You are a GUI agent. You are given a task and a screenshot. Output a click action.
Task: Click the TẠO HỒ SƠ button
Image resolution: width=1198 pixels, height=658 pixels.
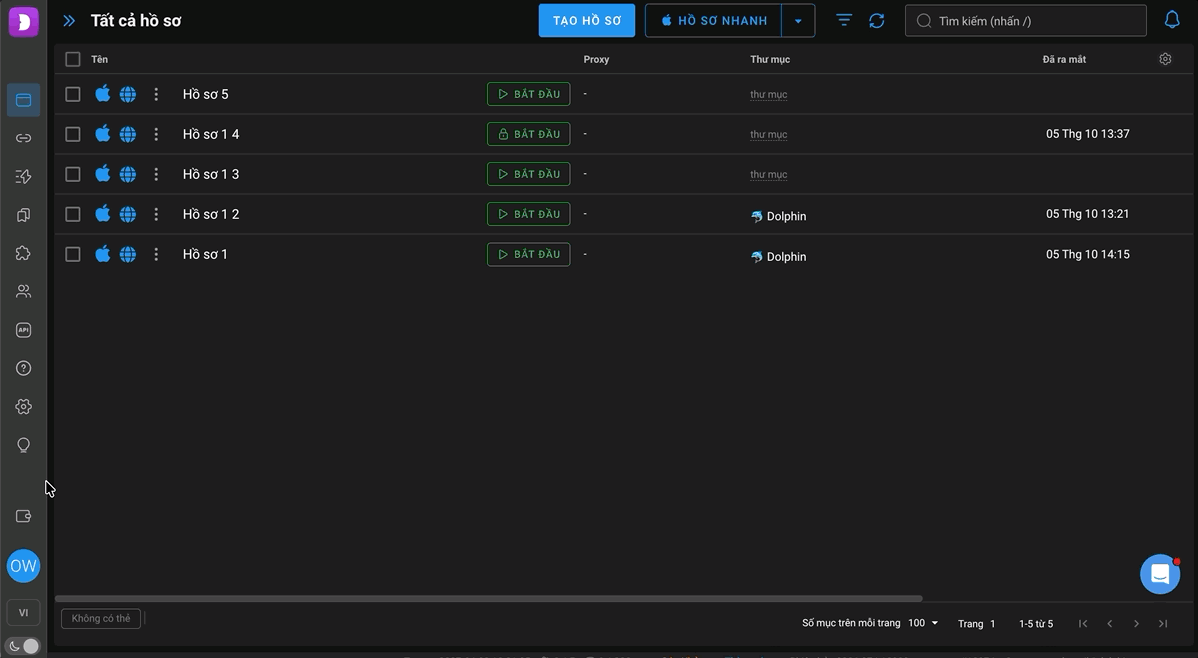coord(587,21)
